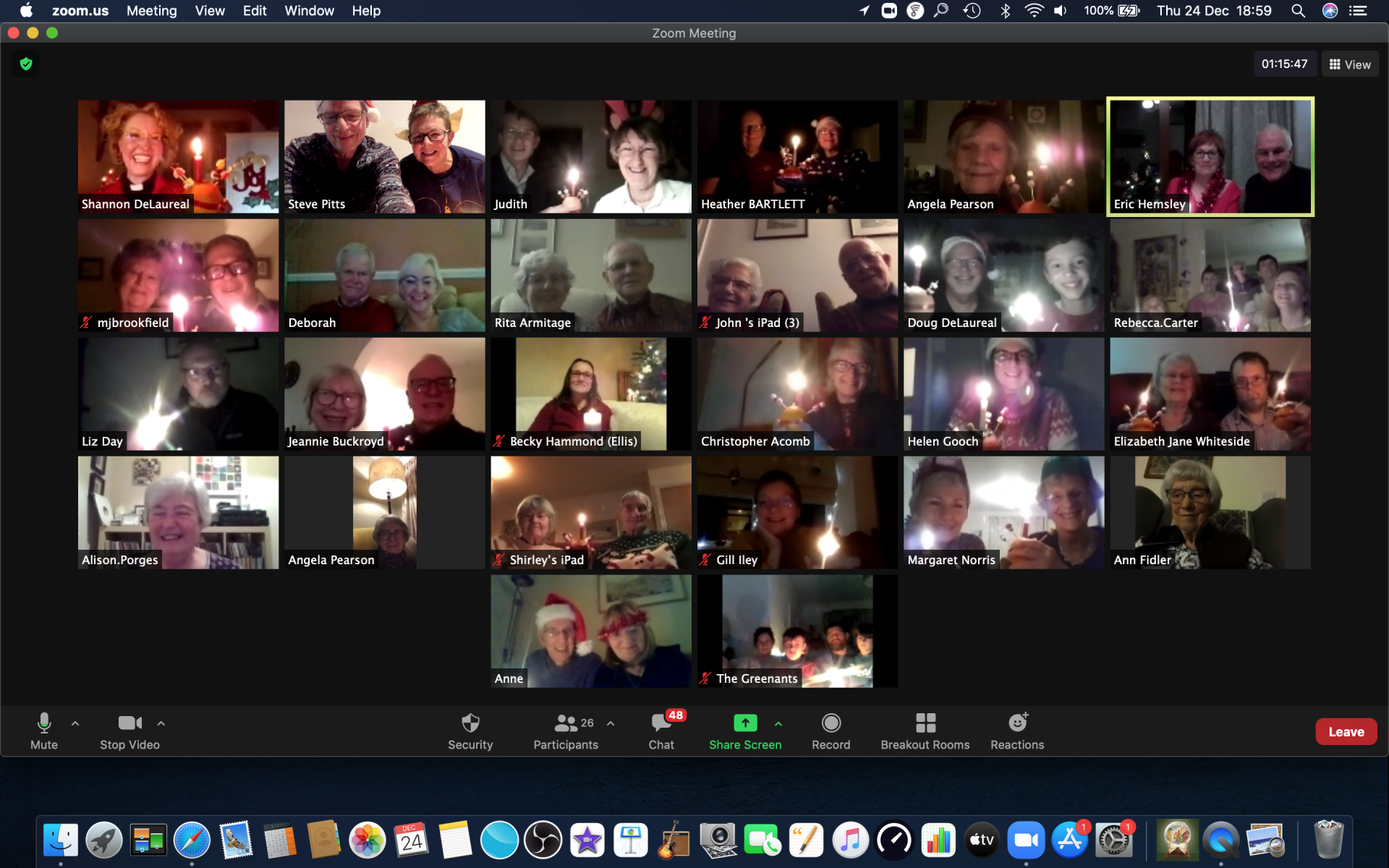Click the green encryption shield icon

tap(26, 64)
